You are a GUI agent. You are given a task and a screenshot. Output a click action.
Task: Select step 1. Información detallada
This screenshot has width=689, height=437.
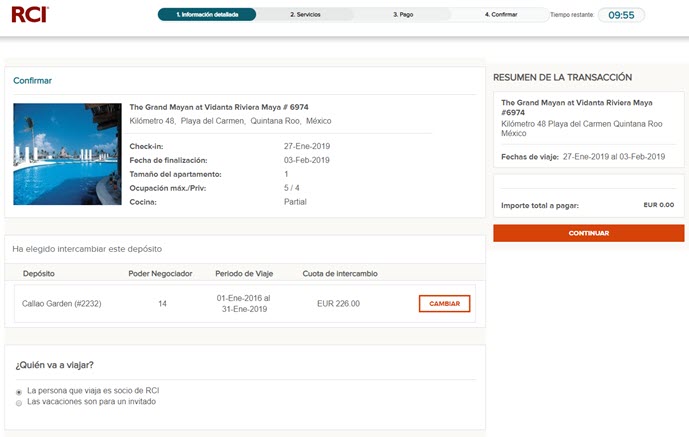[207, 14]
